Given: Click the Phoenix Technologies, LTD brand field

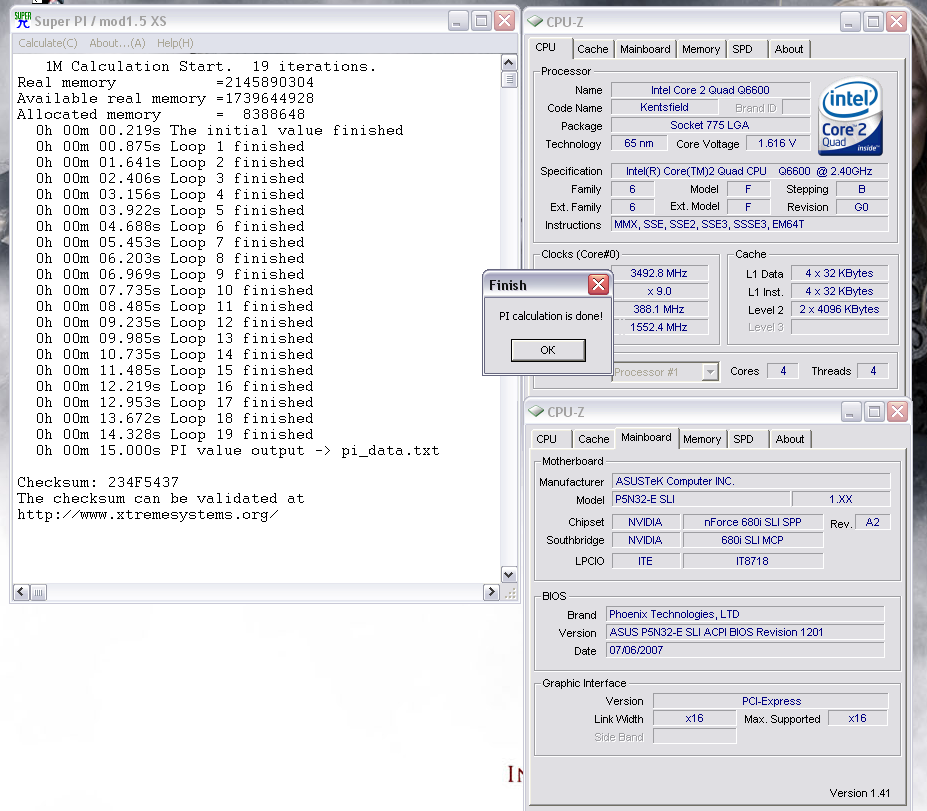Looking at the screenshot, I should [x=745, y=614].
